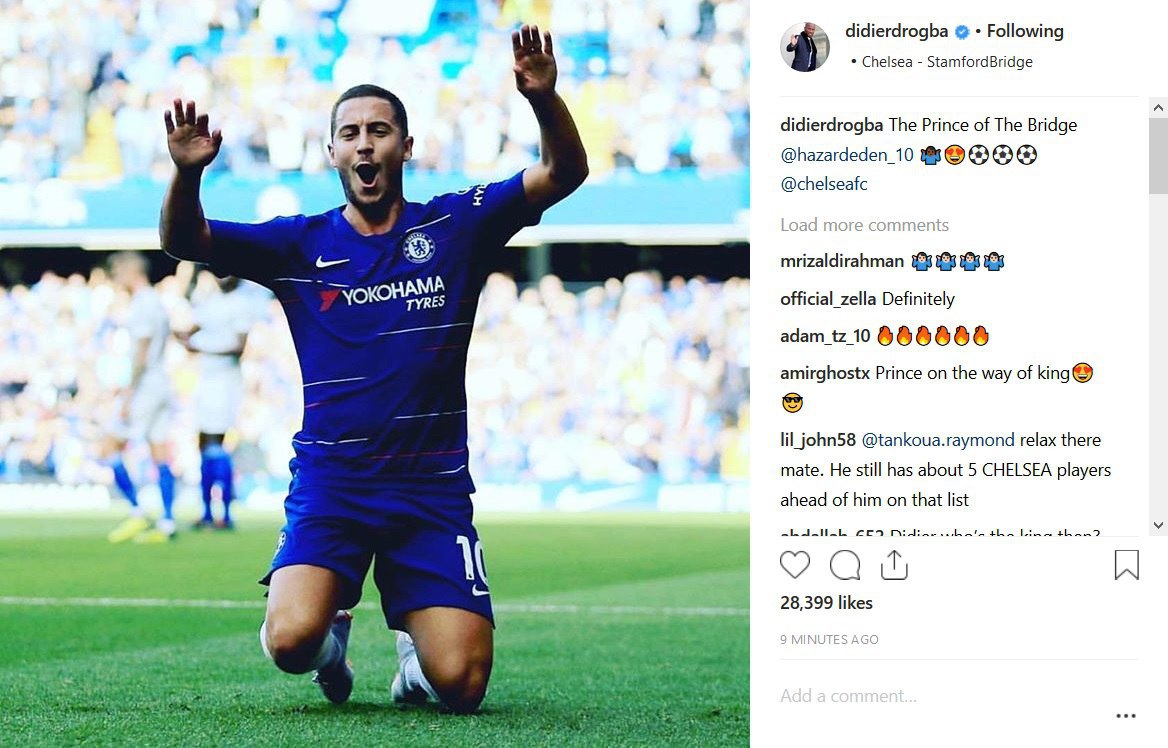The width and height of the screenshot is (1168, 748).
Task: Open amirghostx commenter profile
Action: [x=825, y=373]
